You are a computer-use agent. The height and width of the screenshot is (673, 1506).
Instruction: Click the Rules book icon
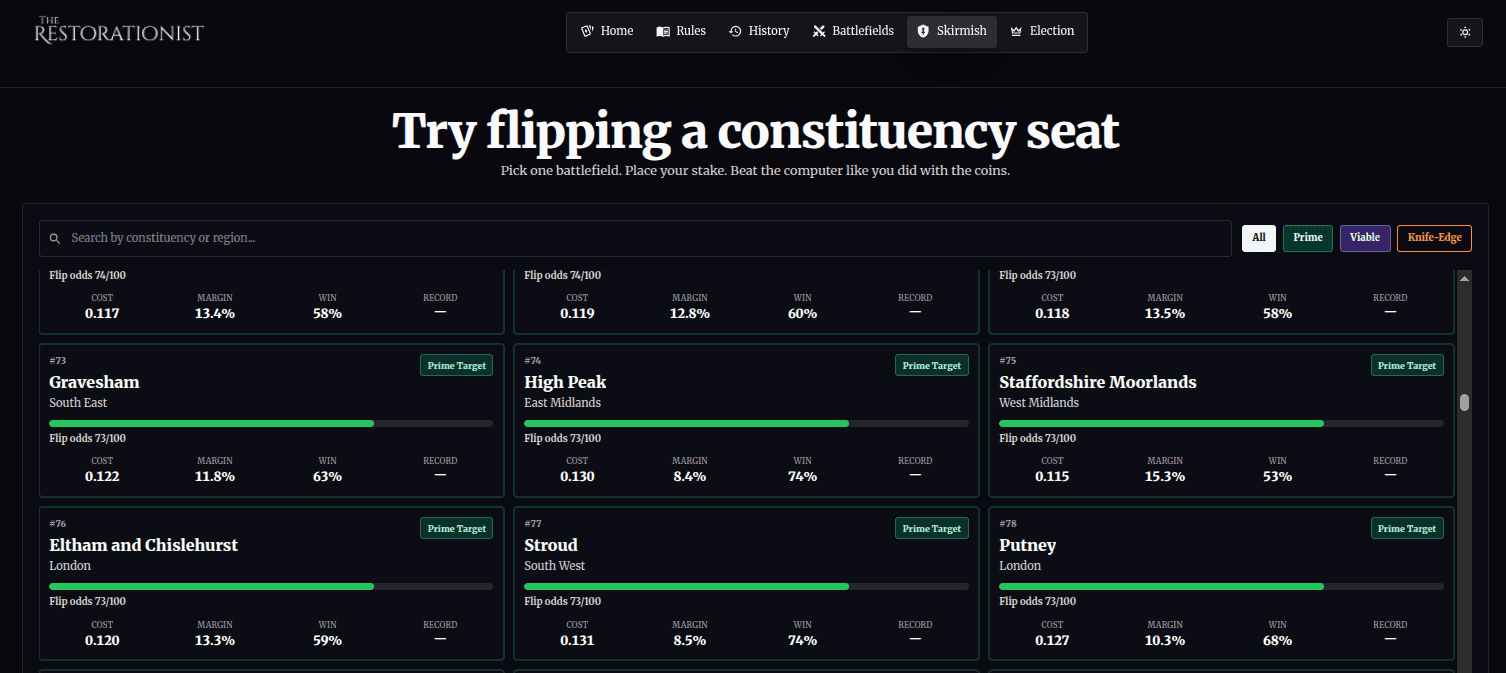[x=663, y=31]
